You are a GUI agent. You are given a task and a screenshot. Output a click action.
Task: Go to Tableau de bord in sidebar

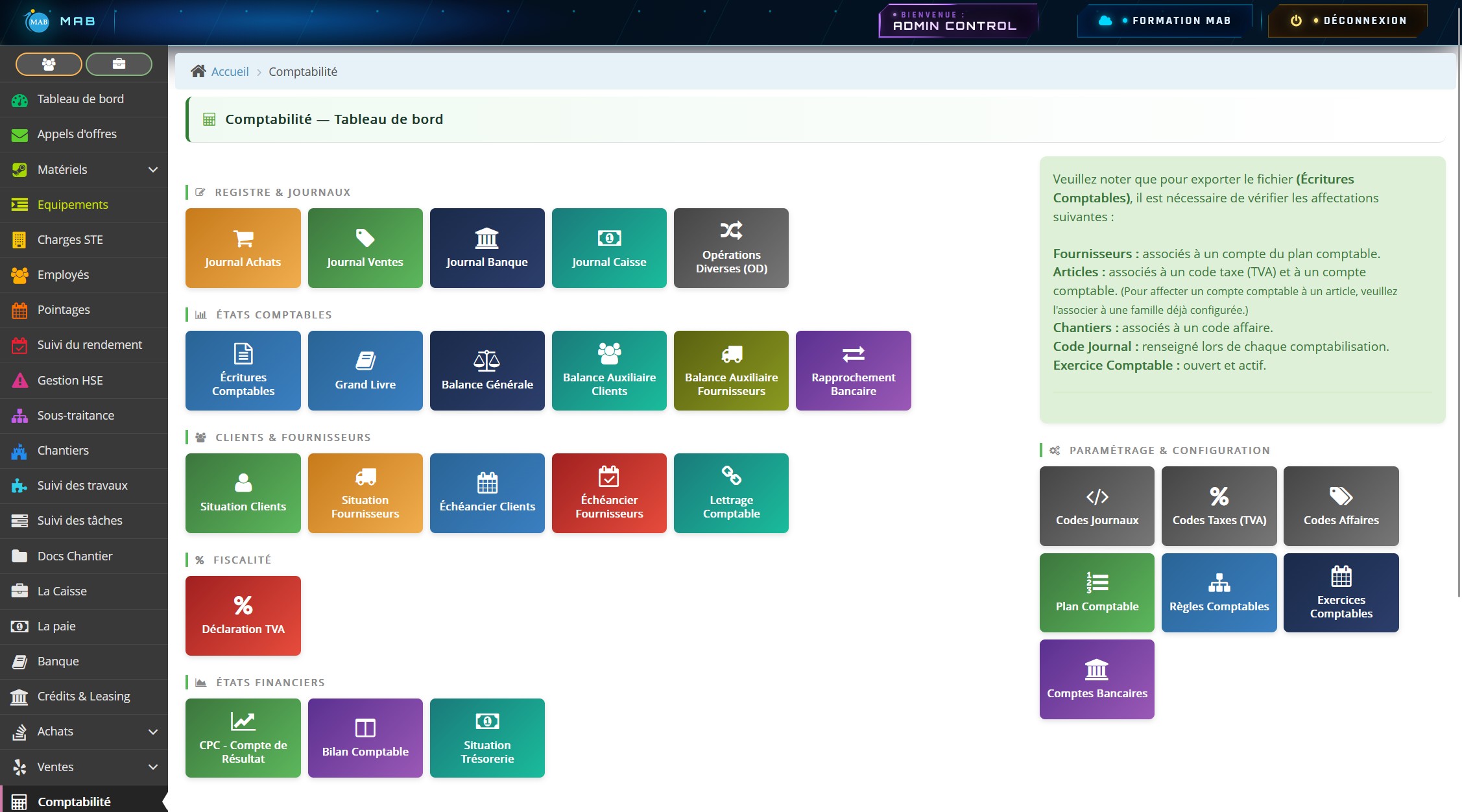pyautogui.click(x=84, y=99)
